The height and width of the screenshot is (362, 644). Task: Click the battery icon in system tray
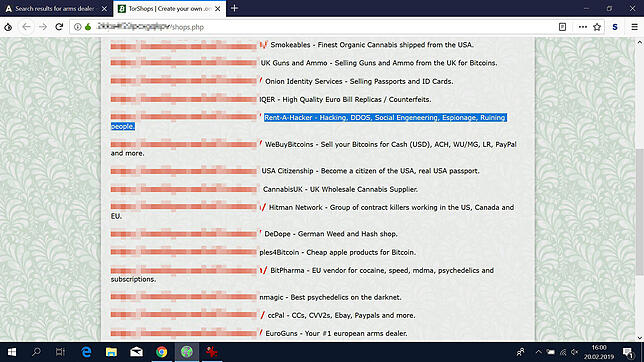551,352
